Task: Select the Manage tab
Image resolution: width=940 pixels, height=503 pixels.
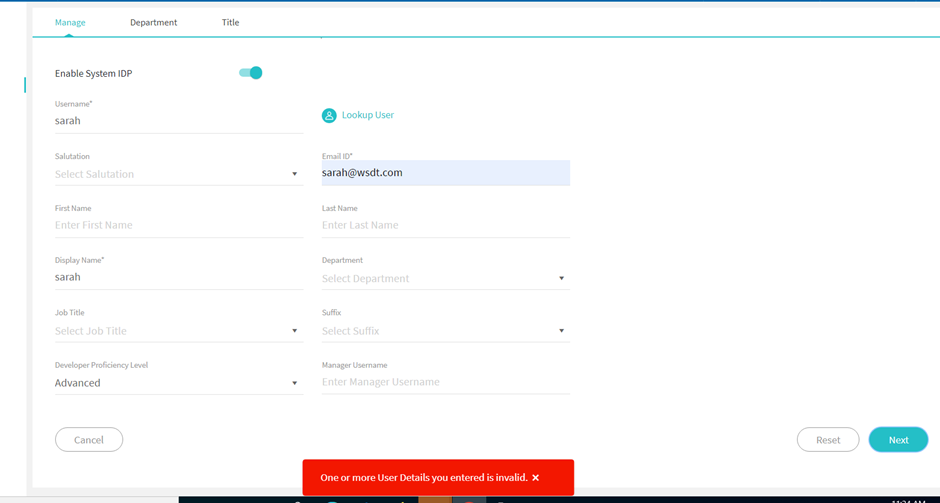Action: 70,22
